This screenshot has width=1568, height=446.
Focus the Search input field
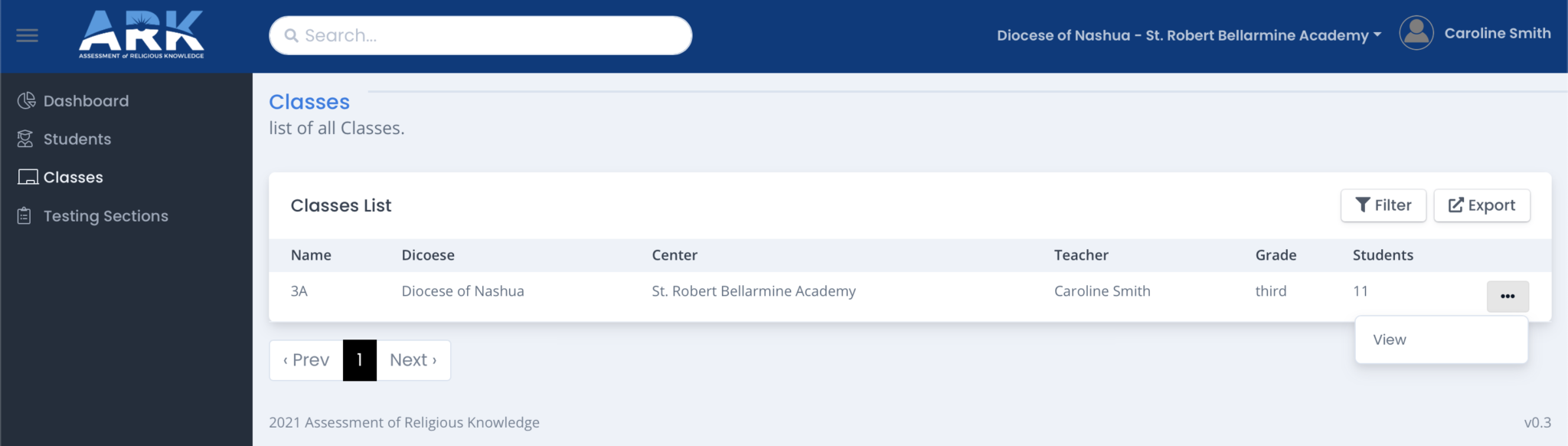coord(481,35)
